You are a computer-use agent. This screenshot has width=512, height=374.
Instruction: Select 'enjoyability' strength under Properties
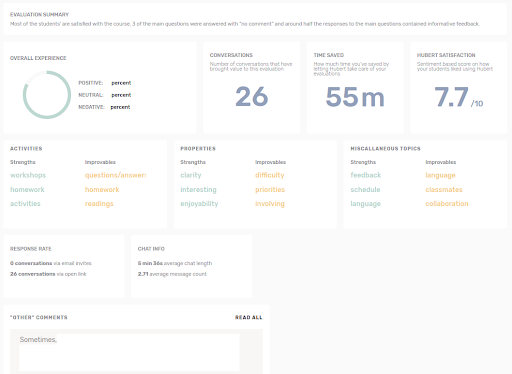(199, 204)
